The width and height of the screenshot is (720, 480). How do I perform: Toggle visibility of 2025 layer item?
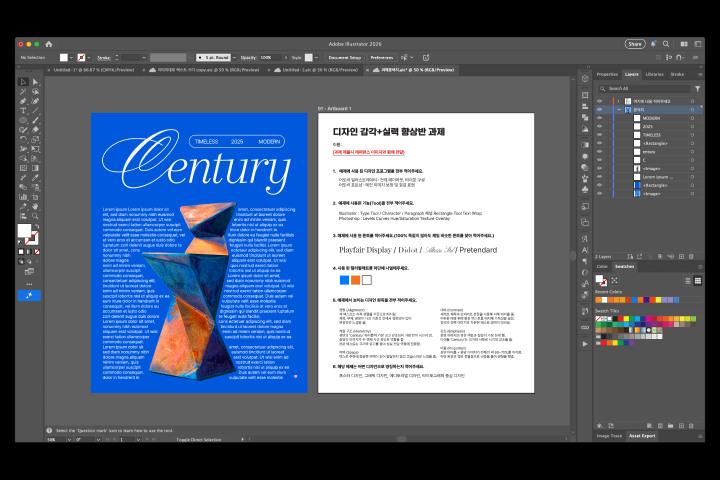tap(599, 126)
